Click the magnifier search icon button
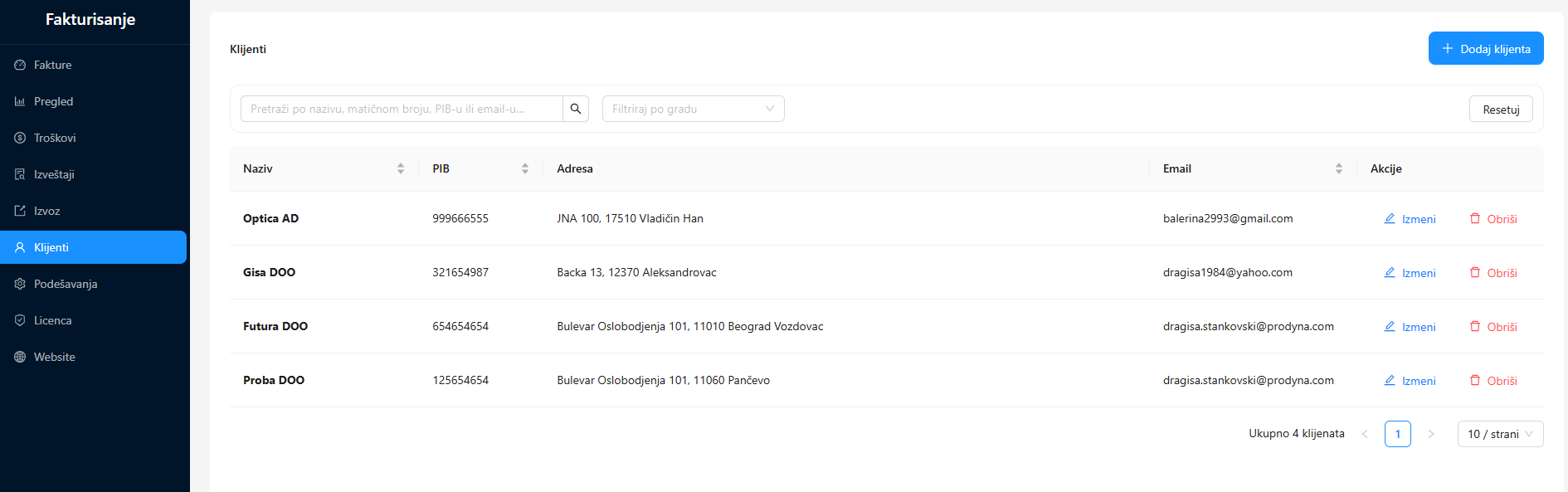This screenshot has height=492, width=1568. (x=576, y=109)
